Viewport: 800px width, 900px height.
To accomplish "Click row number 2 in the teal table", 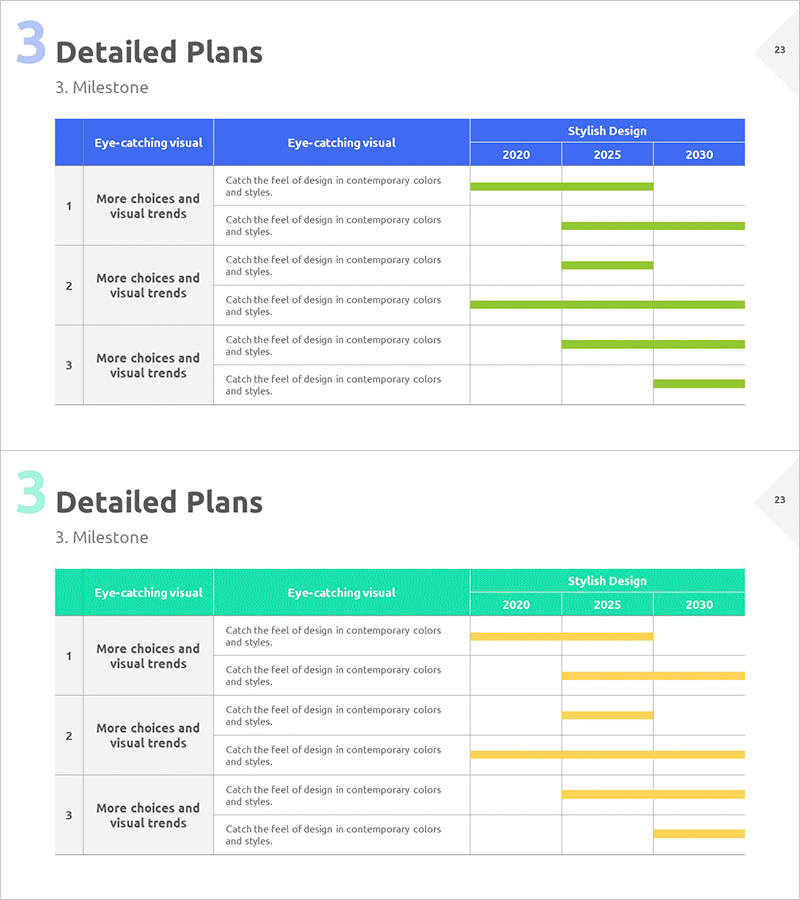I will pyautogui.click(x=69, y=736).
